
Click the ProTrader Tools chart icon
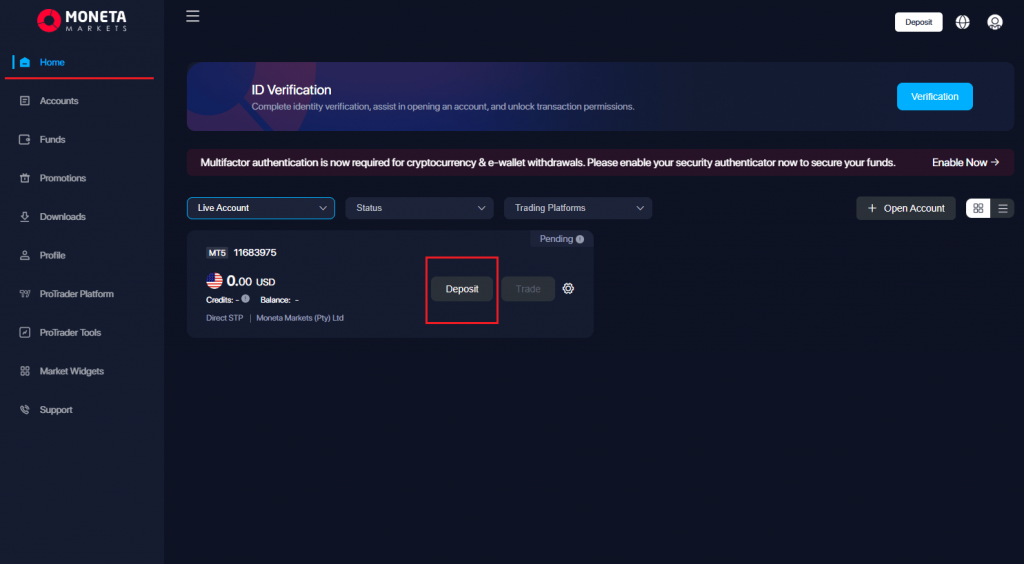click(25, 332)
